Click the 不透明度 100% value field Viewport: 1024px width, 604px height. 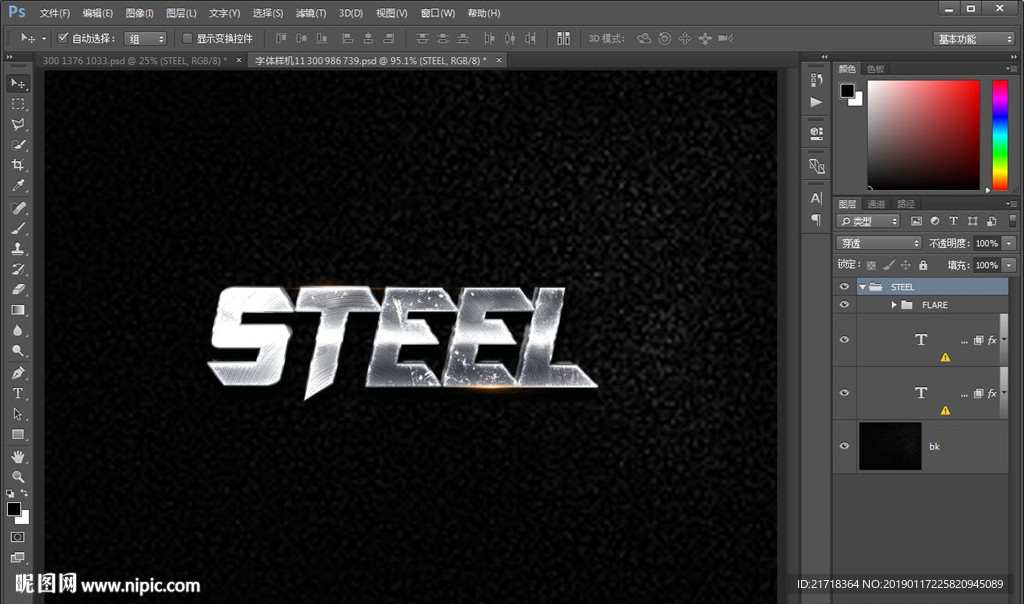pos(987,244)
